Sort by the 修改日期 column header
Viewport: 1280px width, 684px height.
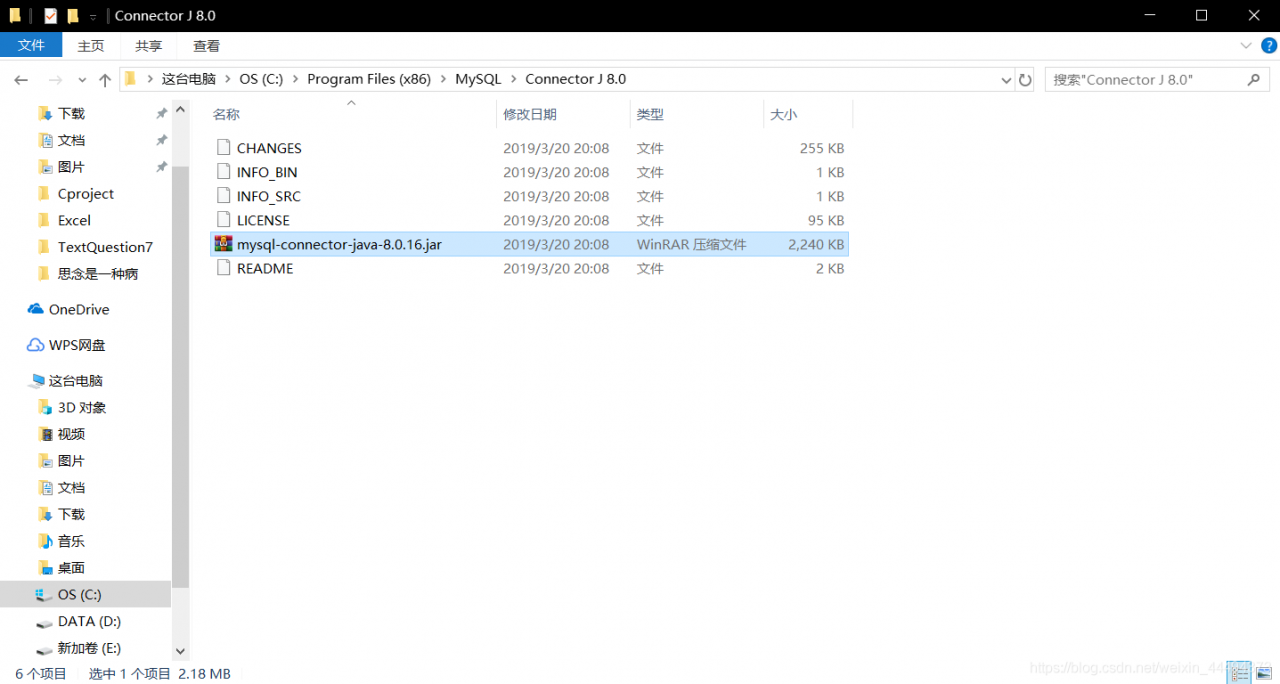563,114
